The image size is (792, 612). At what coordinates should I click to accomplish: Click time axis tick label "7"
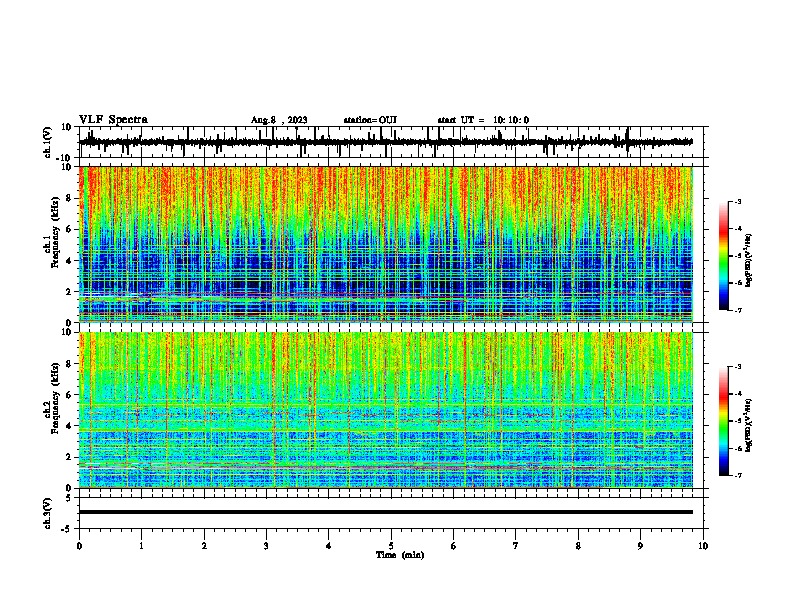(x=516, y=546)
